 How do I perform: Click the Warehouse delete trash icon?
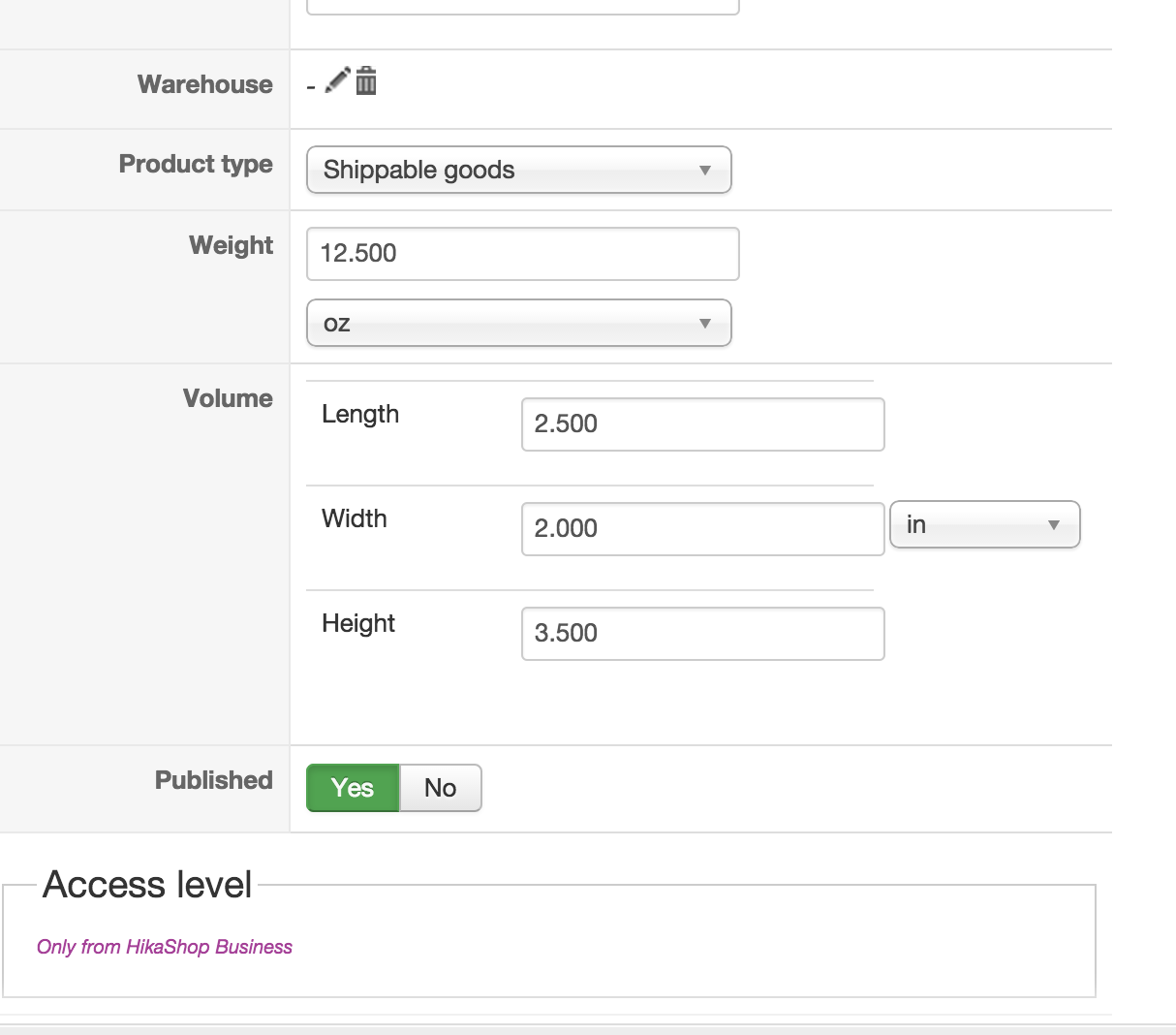pos(366,80)
